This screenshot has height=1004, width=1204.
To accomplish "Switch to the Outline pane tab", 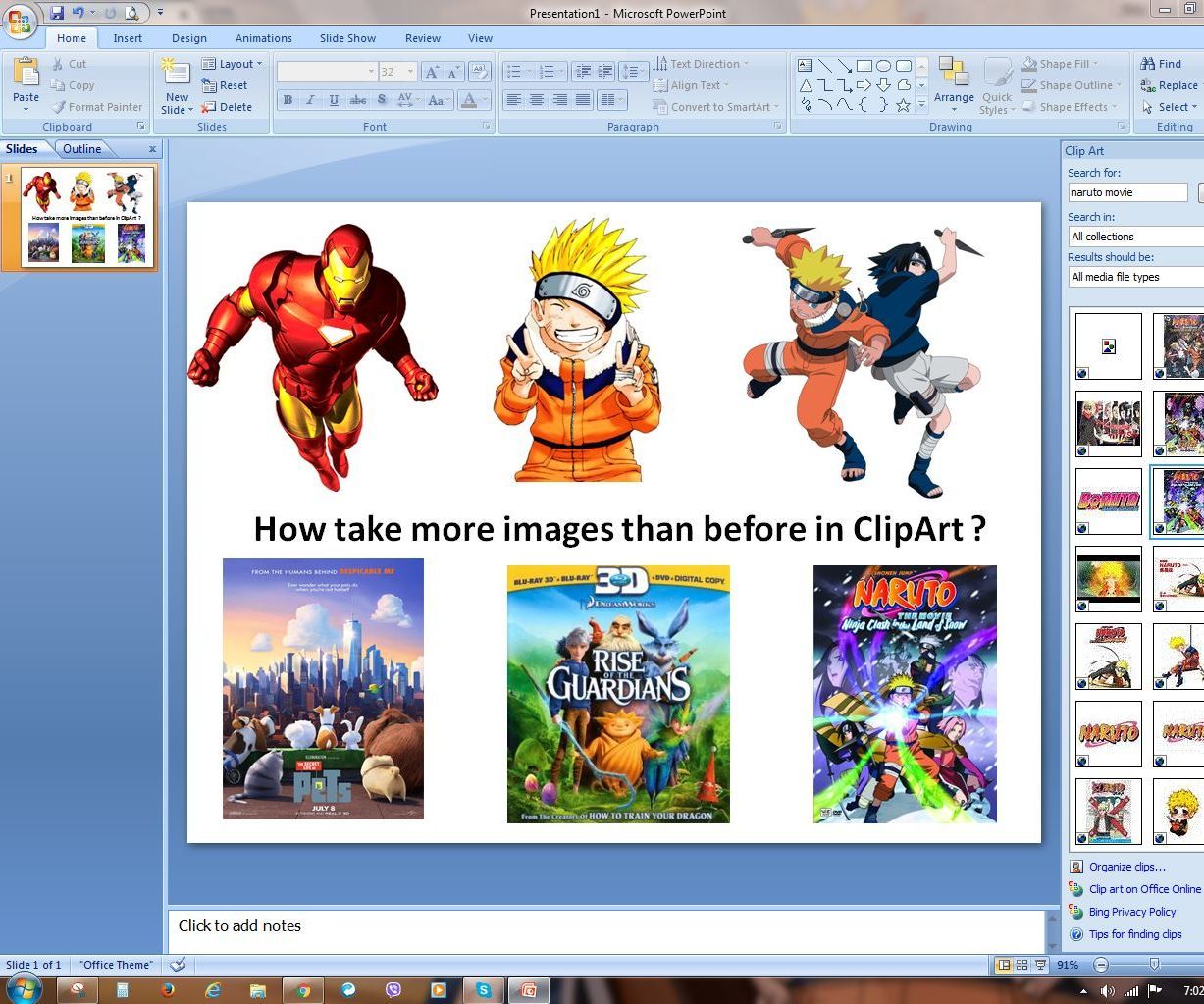I will coord(82,149).
